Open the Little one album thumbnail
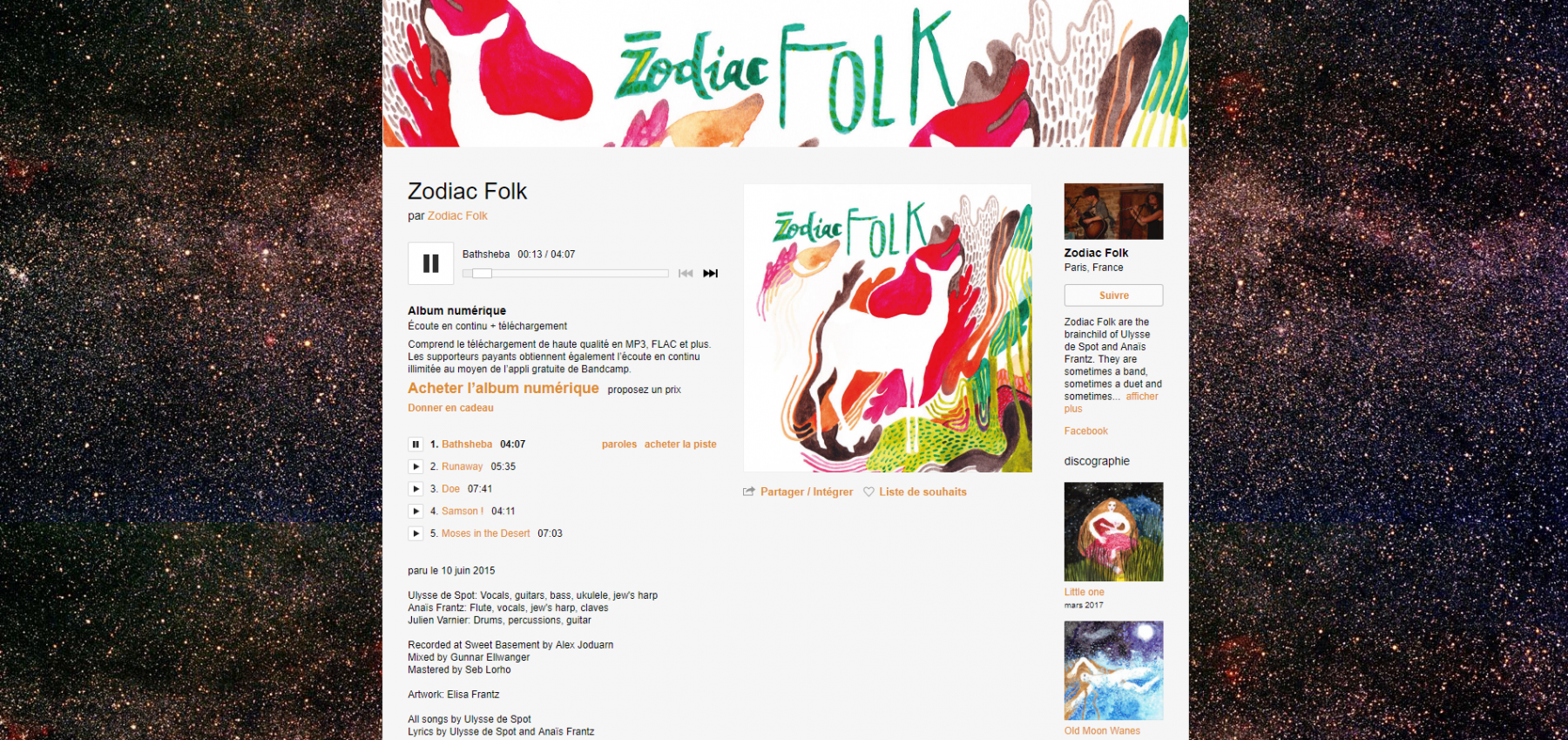This screenshot has height=740, width=1568. 1113,532
